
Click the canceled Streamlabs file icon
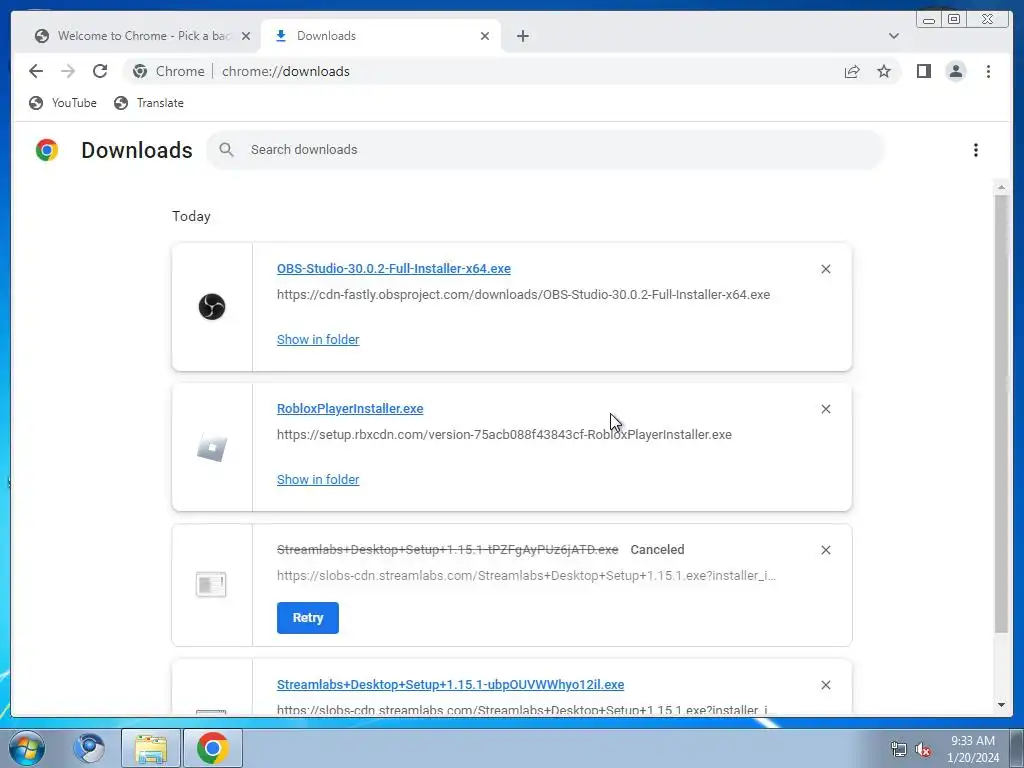click(211, 584)
